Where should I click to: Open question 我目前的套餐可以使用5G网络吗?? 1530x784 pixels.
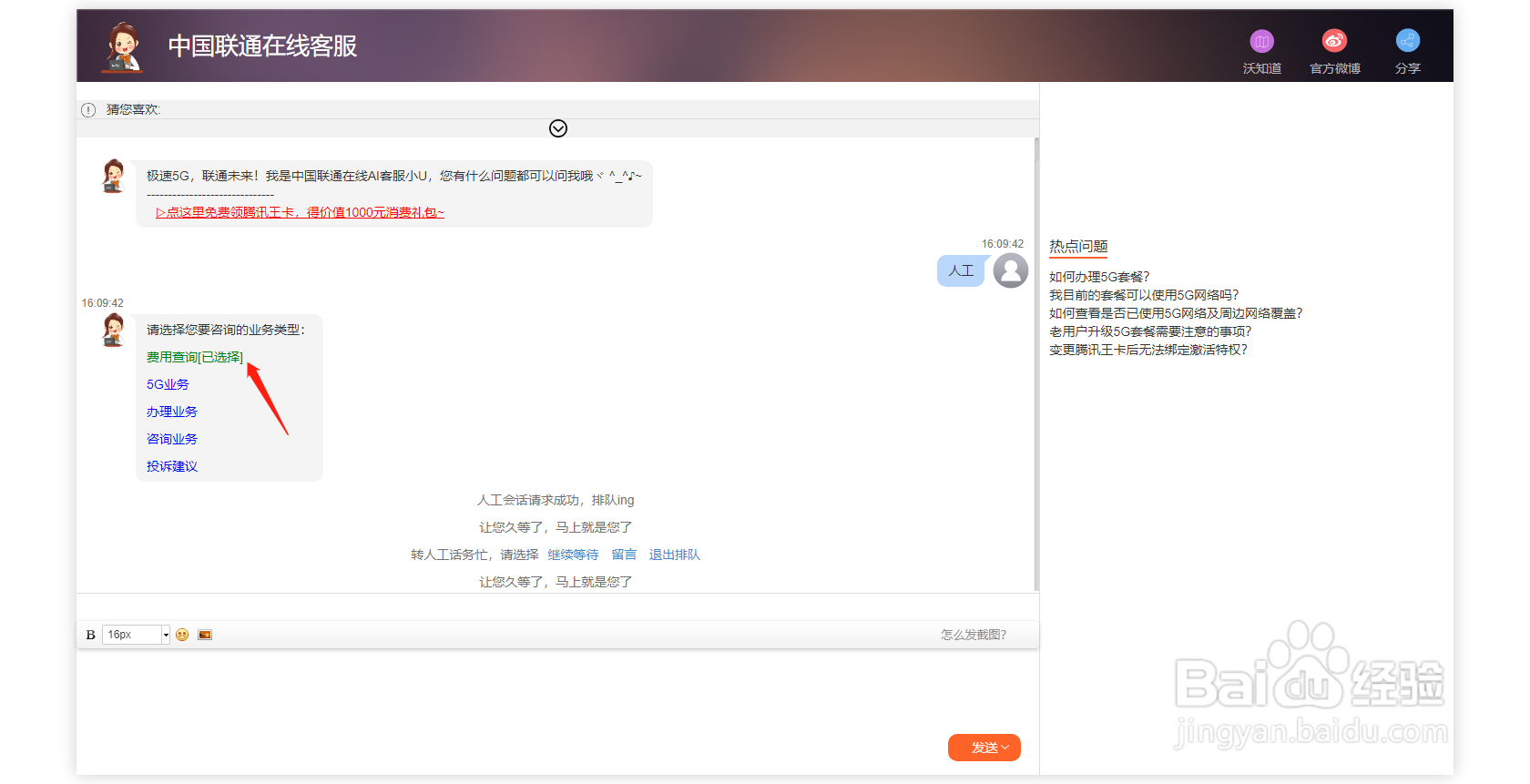(1144, 295)
